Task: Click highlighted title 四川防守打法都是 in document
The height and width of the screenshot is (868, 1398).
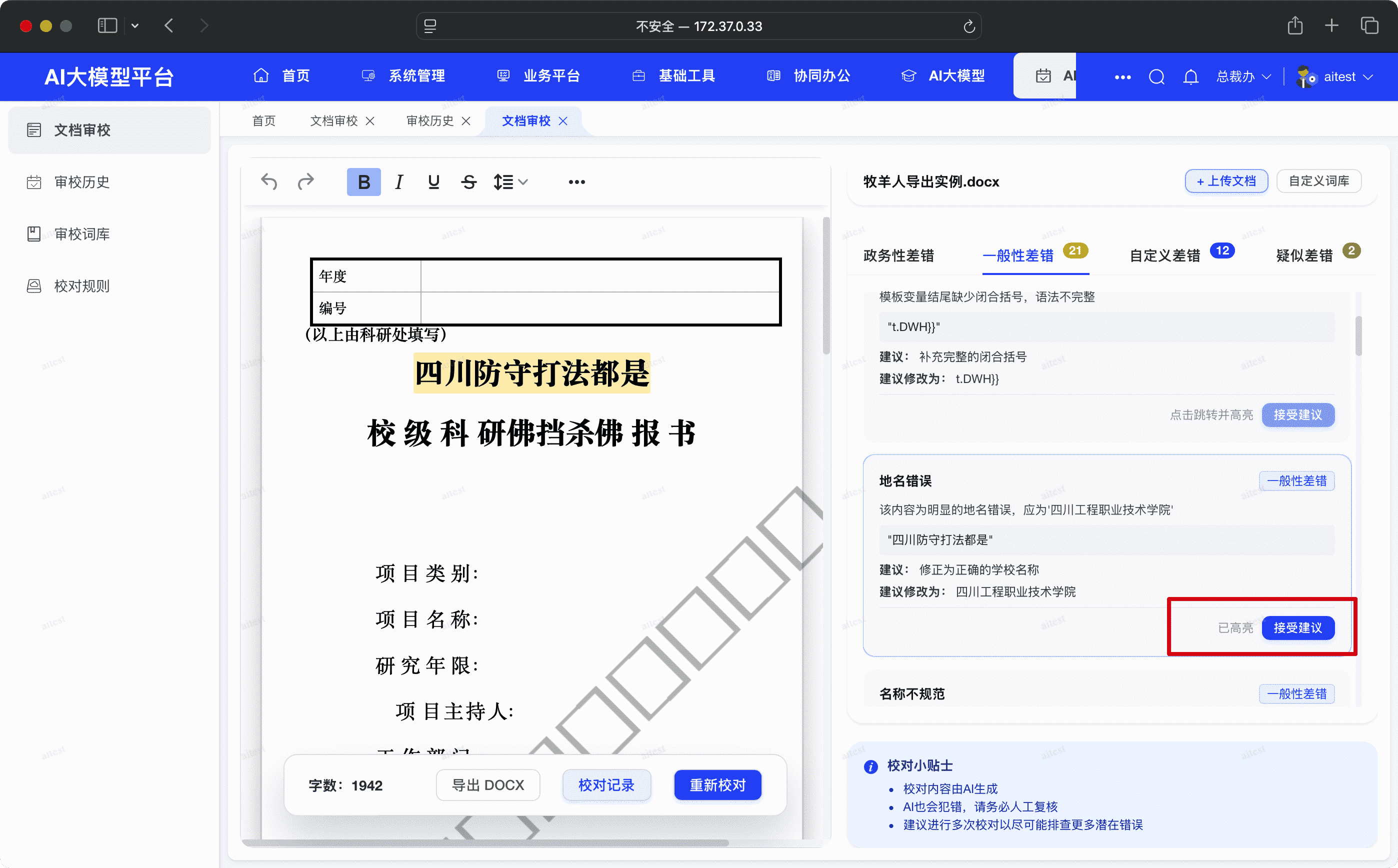Action: pyautogui.click(x=531, y=373)
